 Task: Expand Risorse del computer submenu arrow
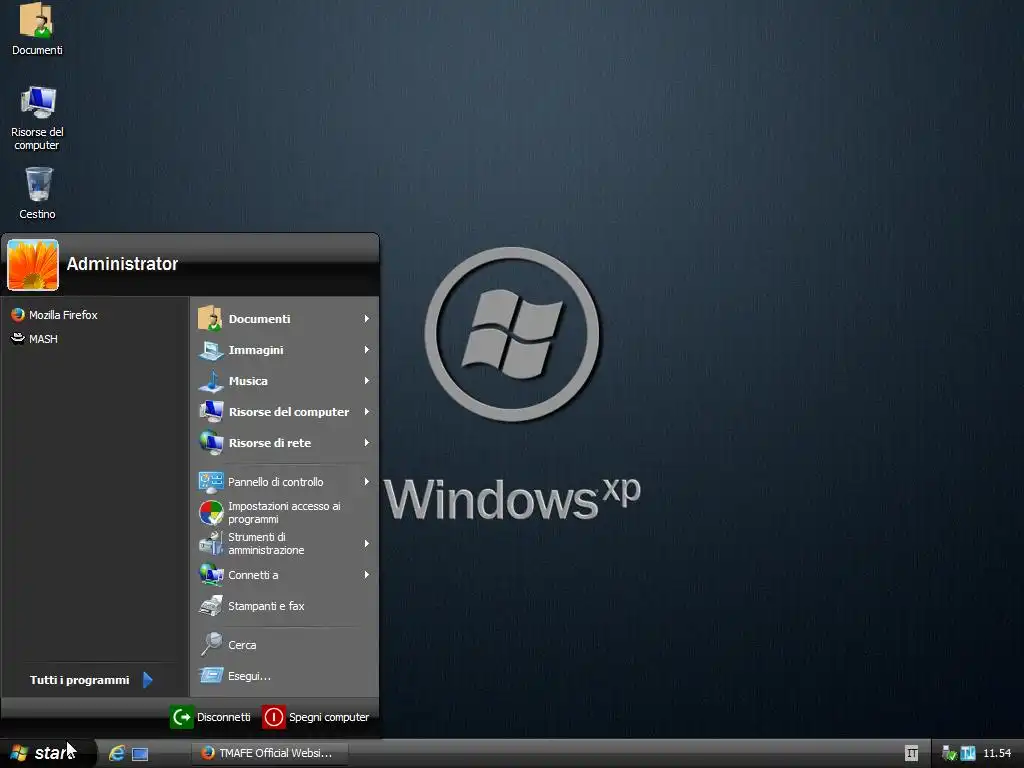pyautogui.click(x=366, y=411)
